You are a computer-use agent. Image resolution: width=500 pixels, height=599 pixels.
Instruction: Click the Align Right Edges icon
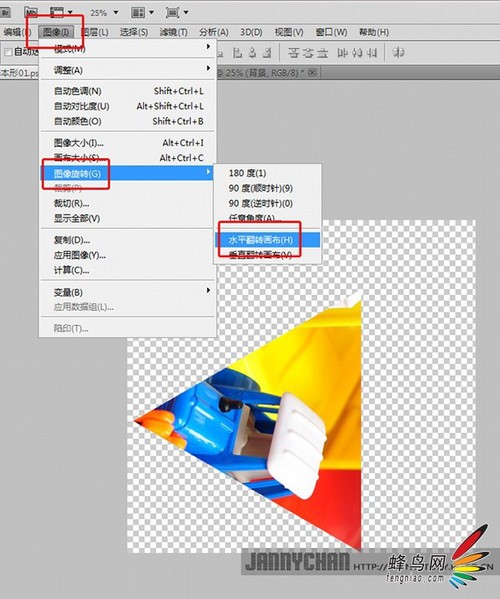(x=267, y=52)
